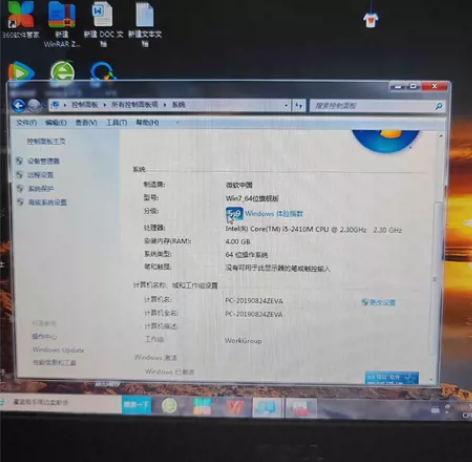Go to 控制面板主页 in the sidebar
The image size is (472, 462).
[x=46, y=142]
